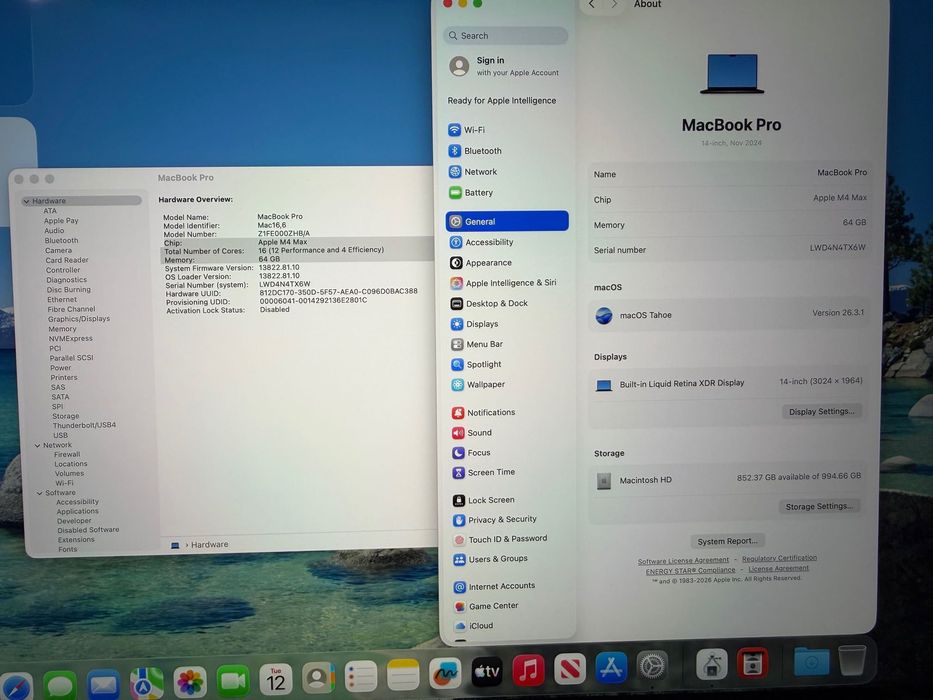Open System Information icon in the Dock
This screenshot has height=700, width=933.
pyautogui.click(x=712, y=664)
